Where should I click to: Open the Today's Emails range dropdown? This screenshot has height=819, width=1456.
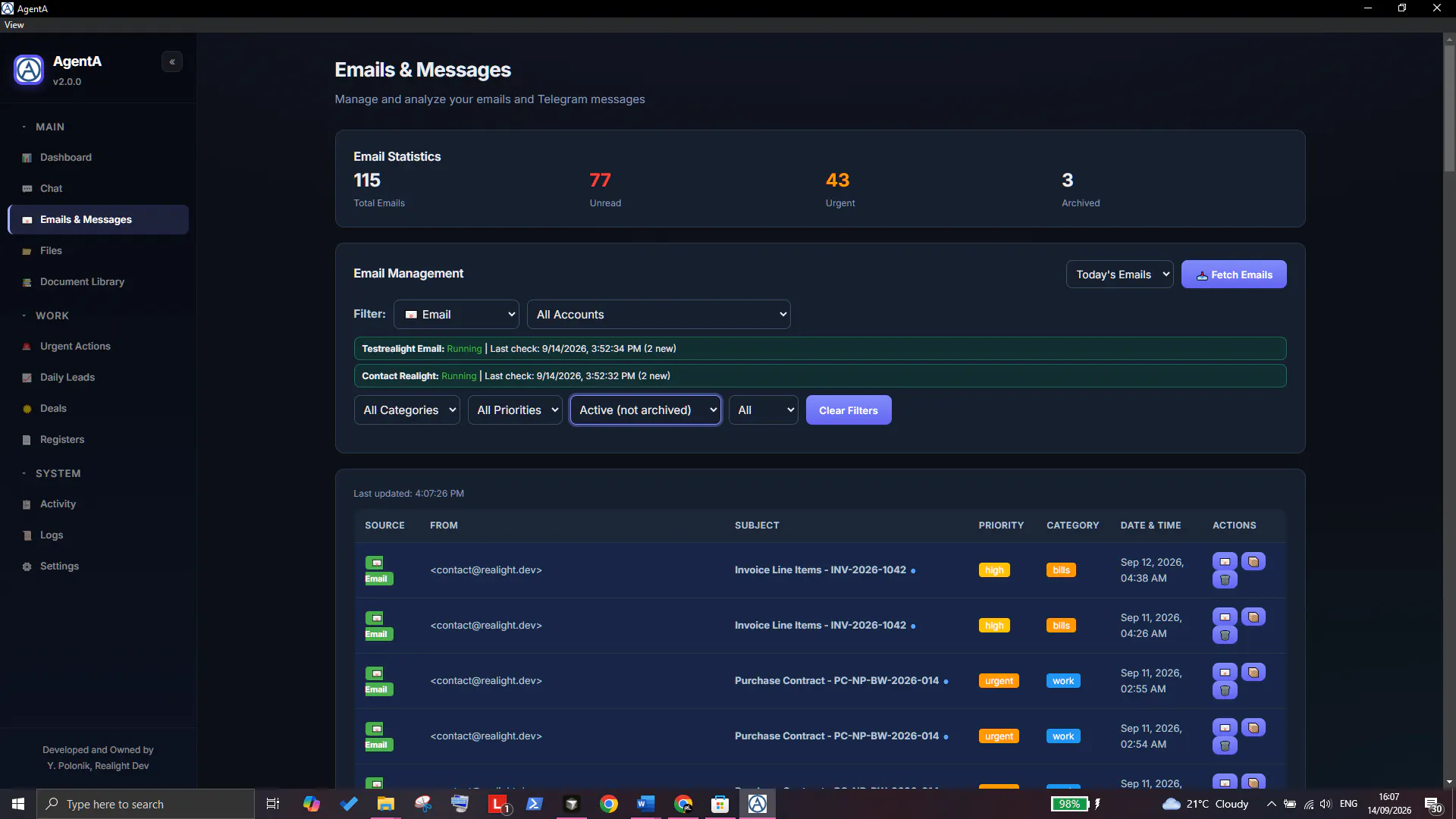[1119, 275]
